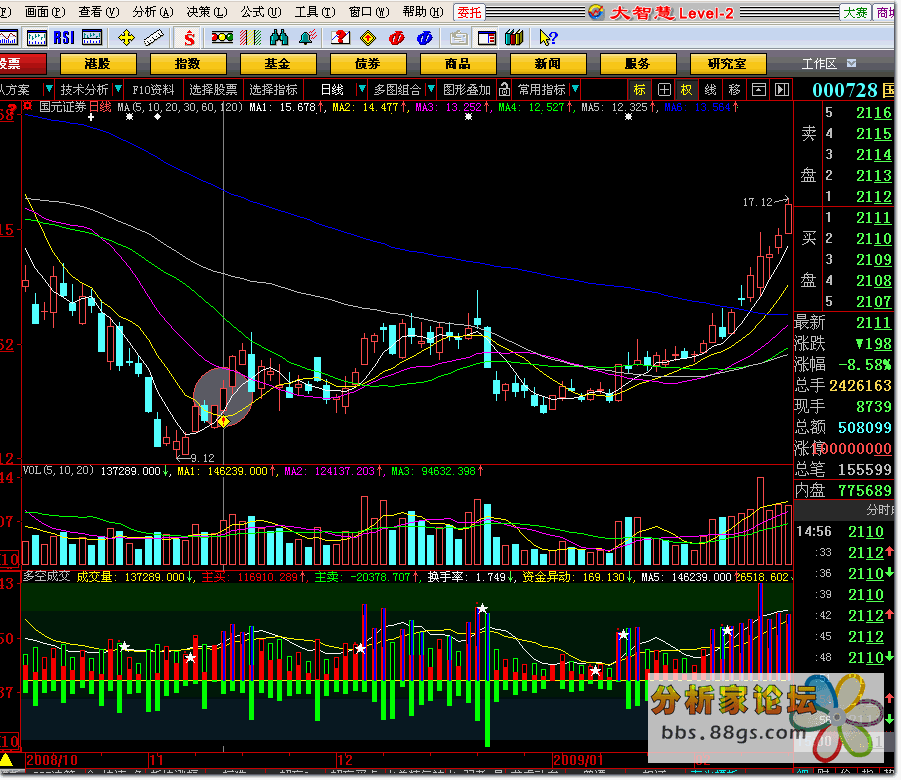Viewport: 901px width, 780px height.
Task: Click the chart with red question mark icon
Action: [340, 38]
